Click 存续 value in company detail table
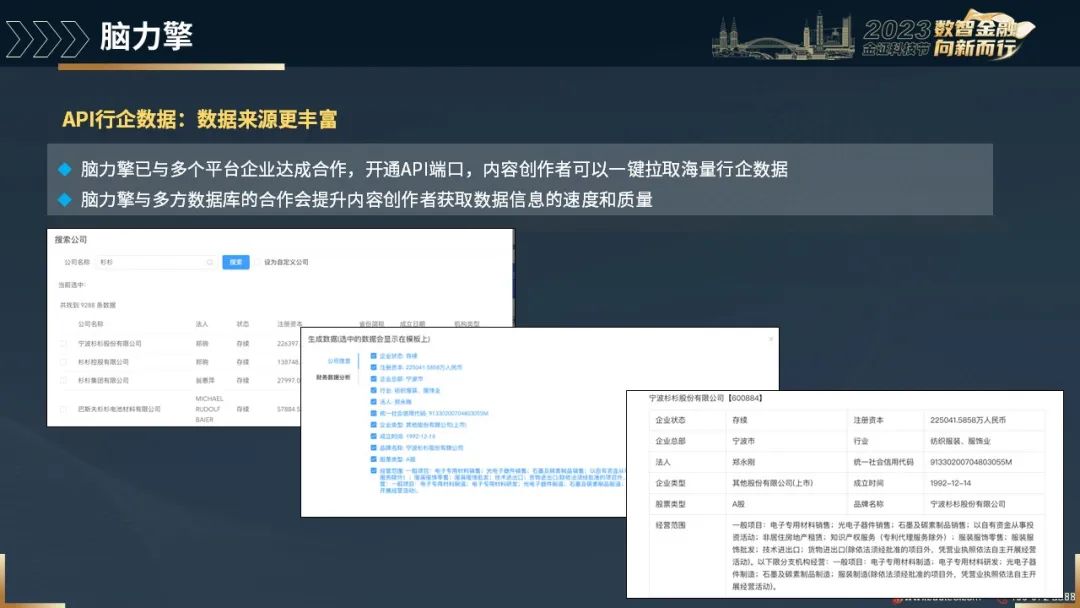The height and width of the screenshot is (608, 1080). pyautogui.click(x=740, y=420)
